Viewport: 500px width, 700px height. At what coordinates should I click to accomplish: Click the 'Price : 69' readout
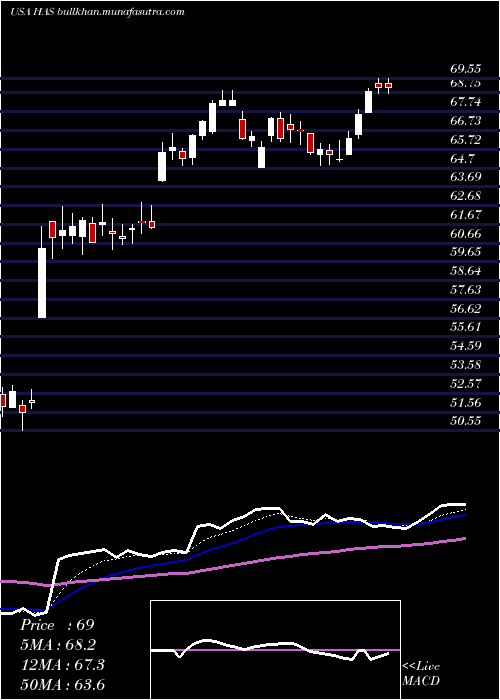coord(58,625)
